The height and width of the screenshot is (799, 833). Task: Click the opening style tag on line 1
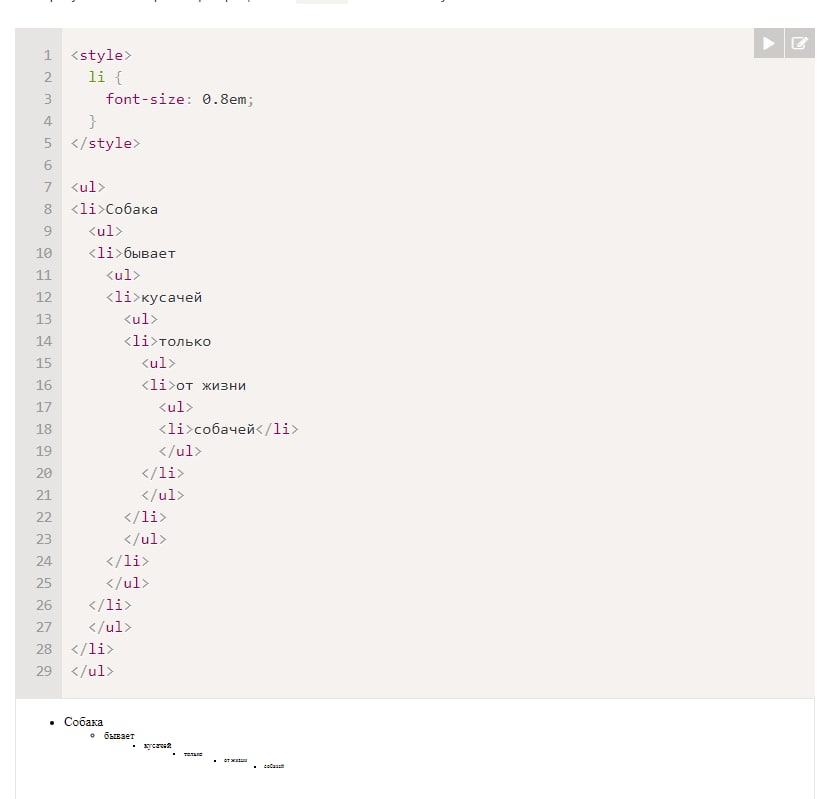coord(101,55)
